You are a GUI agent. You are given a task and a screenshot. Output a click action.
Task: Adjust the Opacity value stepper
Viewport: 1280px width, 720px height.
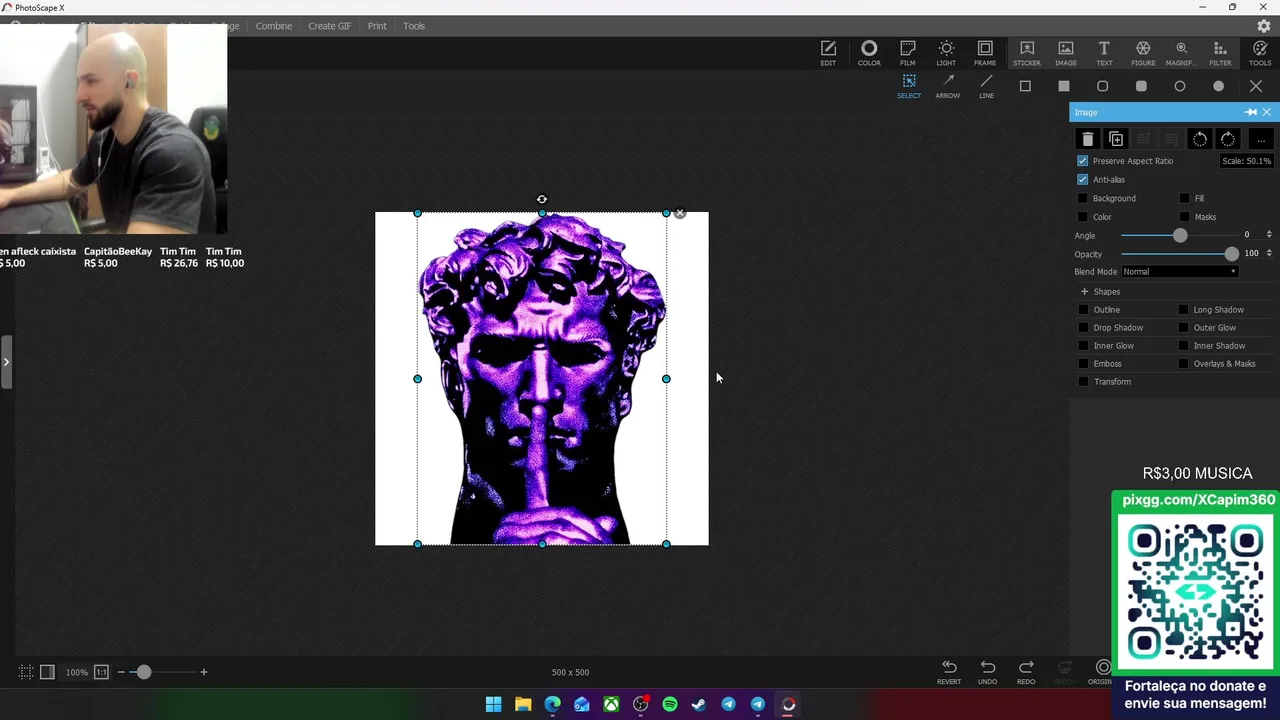point(1269,254)
